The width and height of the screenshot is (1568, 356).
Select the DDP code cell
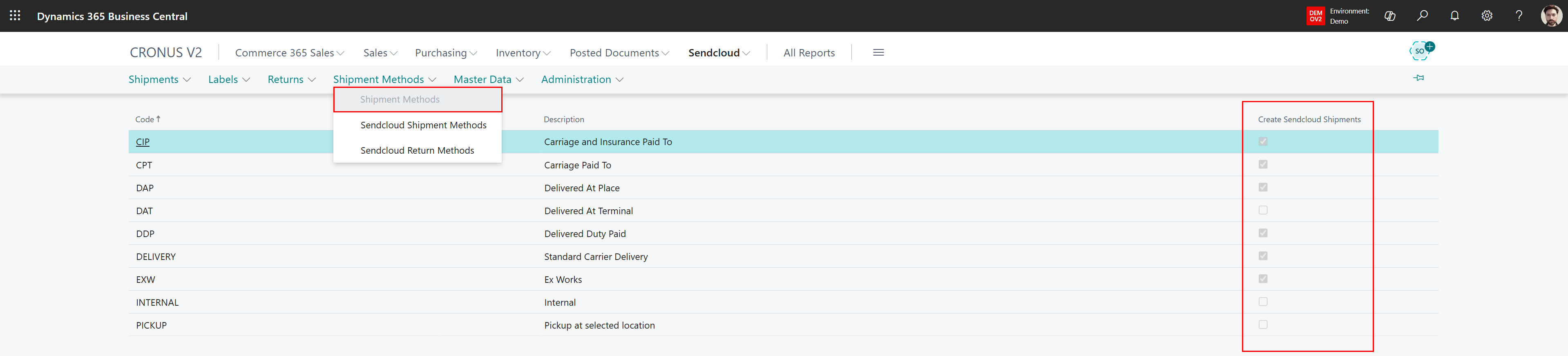(145, 234)
